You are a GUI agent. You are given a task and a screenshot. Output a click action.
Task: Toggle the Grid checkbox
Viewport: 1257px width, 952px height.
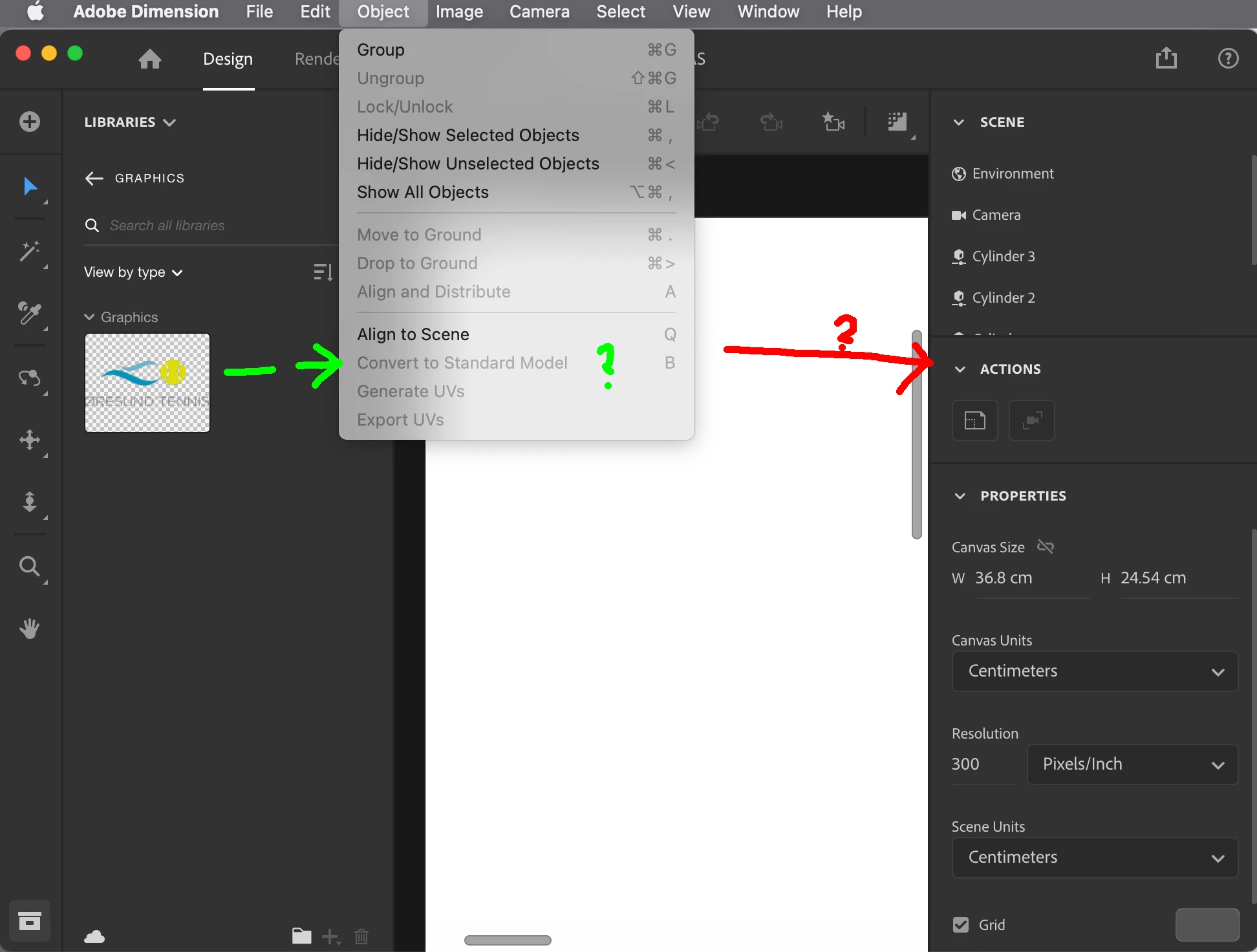coord(961,925)
